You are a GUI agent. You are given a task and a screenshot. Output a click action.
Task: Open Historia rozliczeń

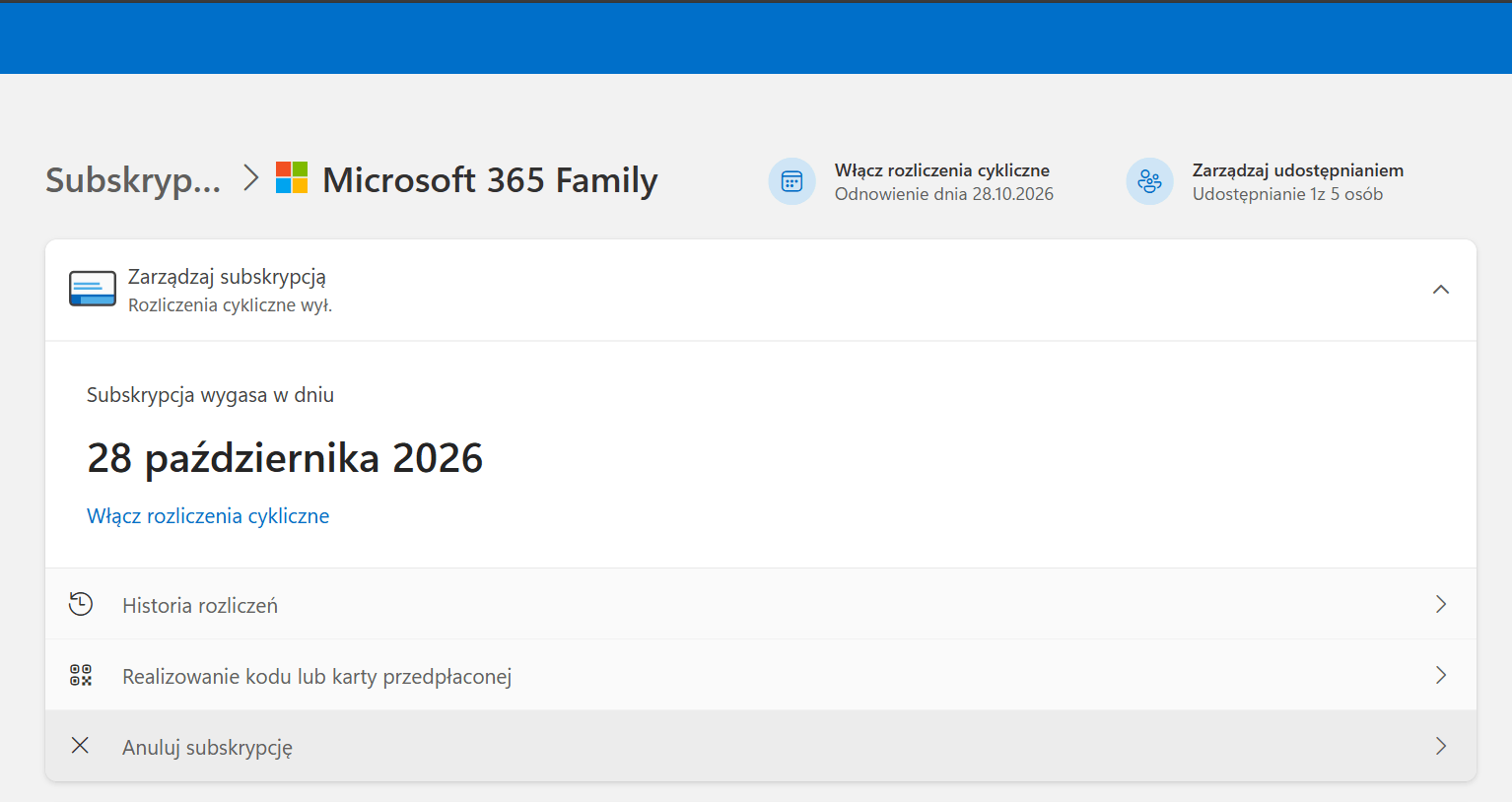[761, 604]
